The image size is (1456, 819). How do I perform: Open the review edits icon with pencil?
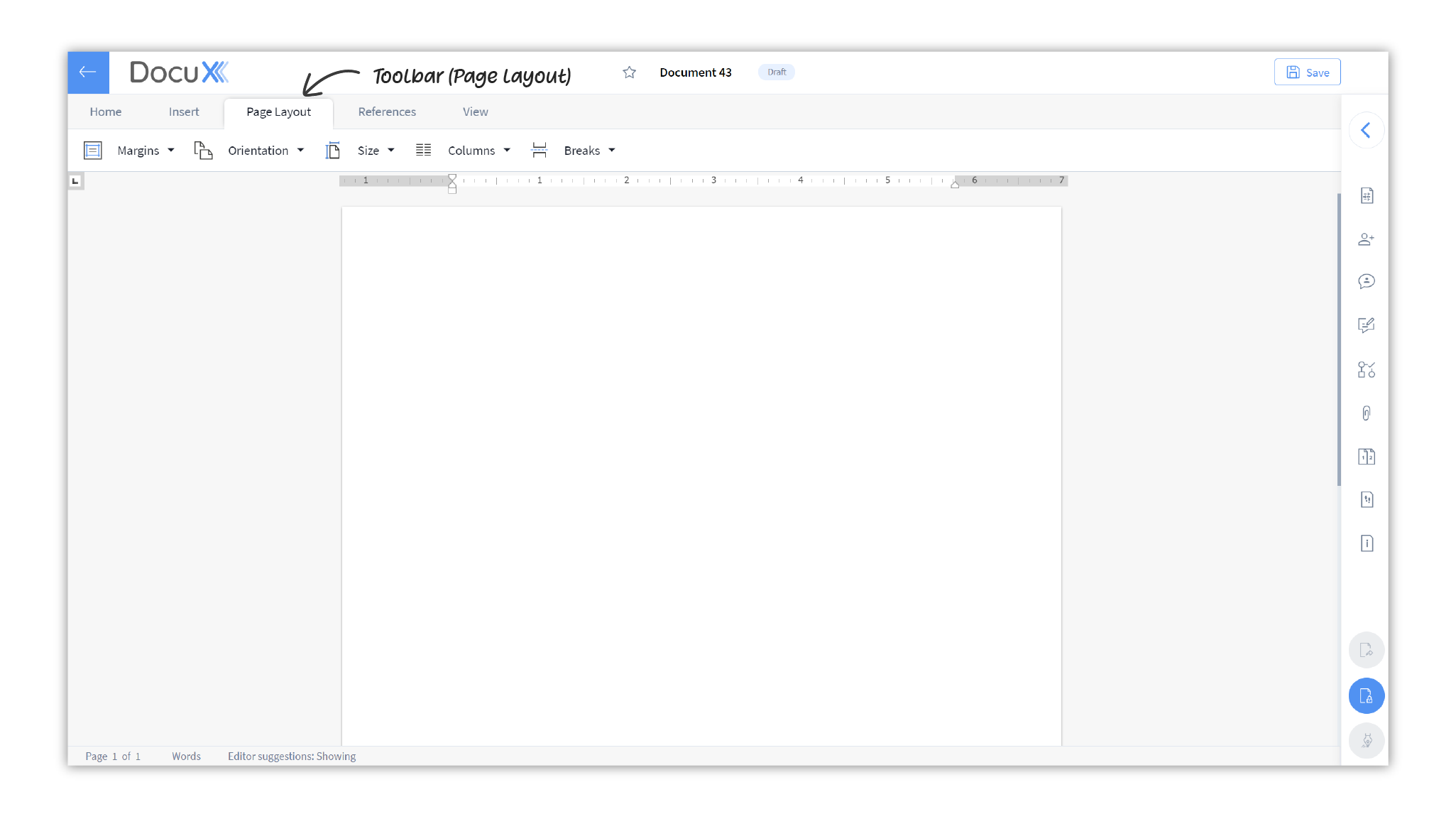tap(1367, 325)
